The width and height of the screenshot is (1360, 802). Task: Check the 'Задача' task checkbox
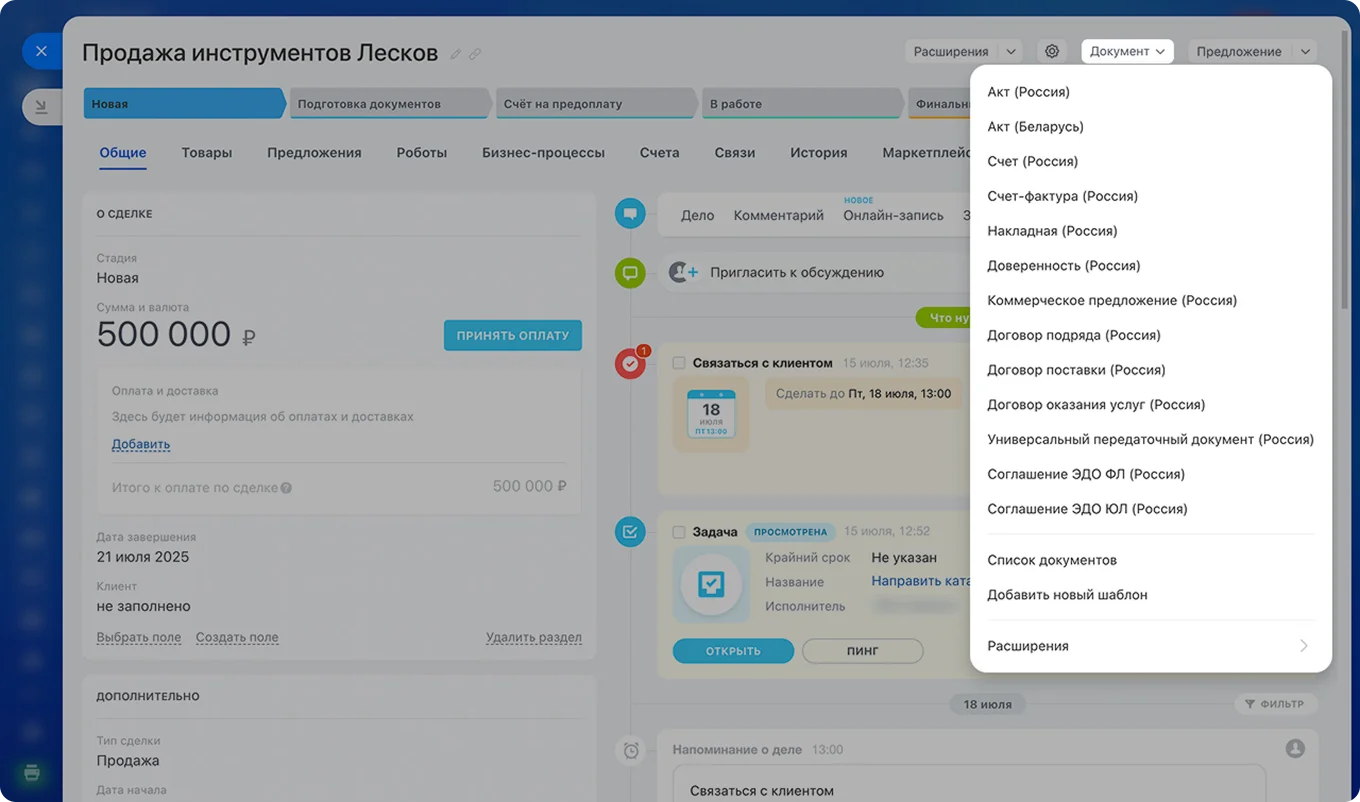[x=679, y=532]
